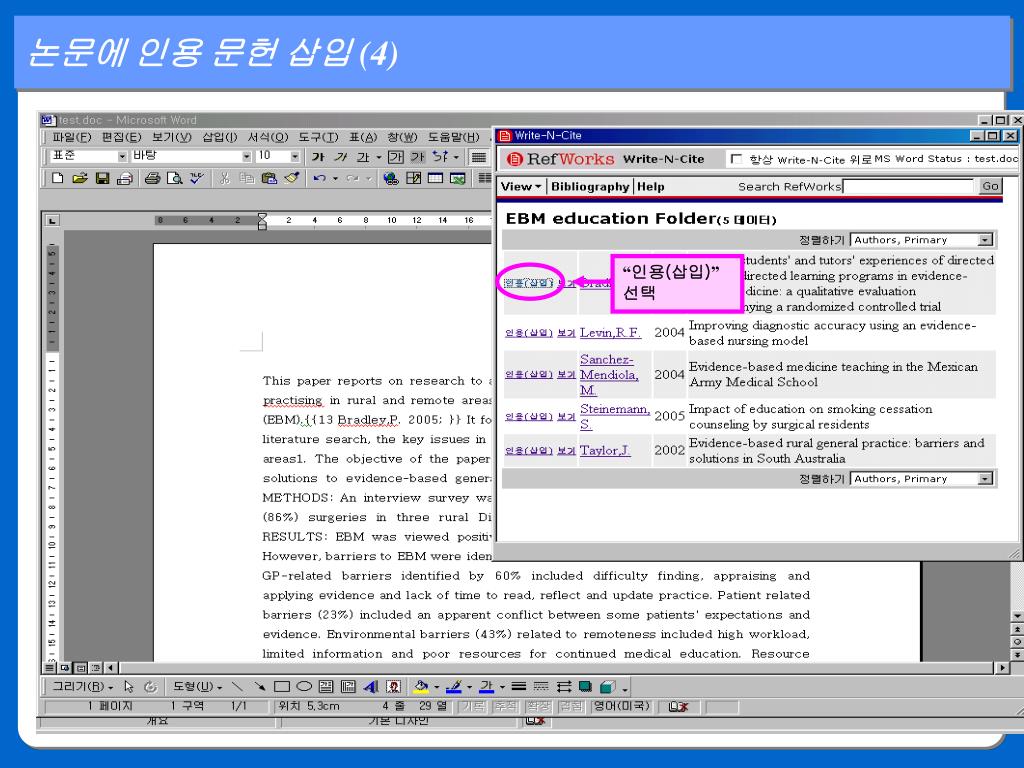Open the 파일(F) menu in Word
The height and width of the screenshot is (768, 1024).
click(71, 137)
